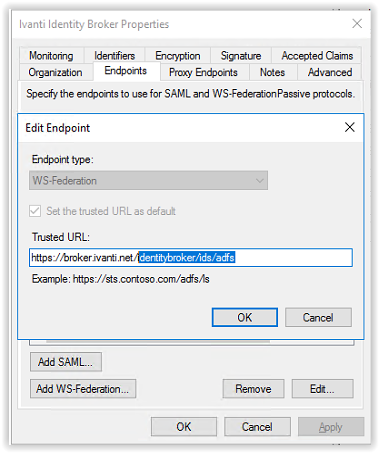Click the Trusted URL label
This screenshot has width=379, height=453.
coord(61,237)
